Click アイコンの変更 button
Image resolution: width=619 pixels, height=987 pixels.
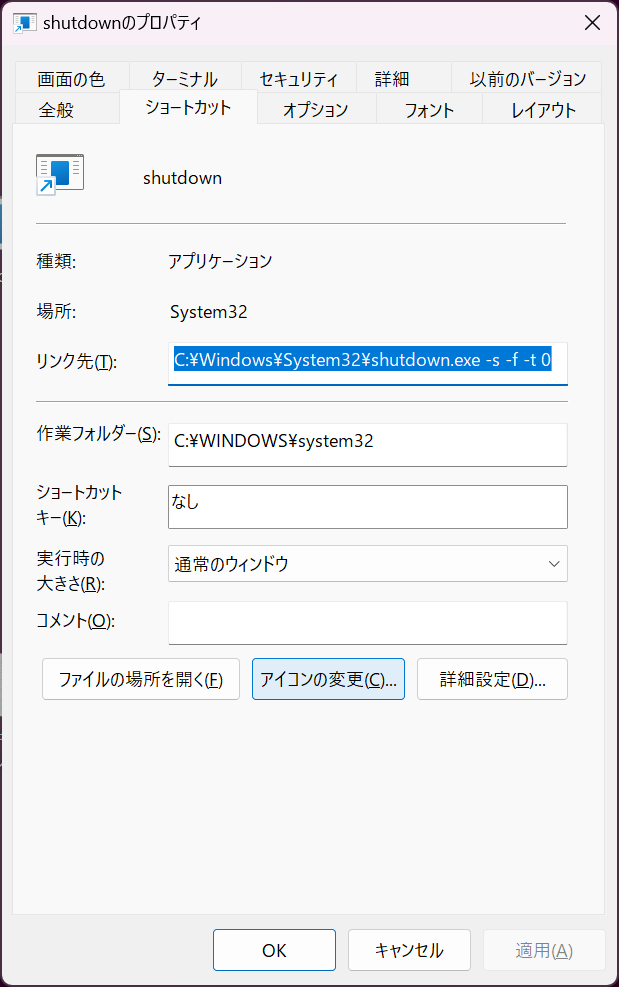328,679
